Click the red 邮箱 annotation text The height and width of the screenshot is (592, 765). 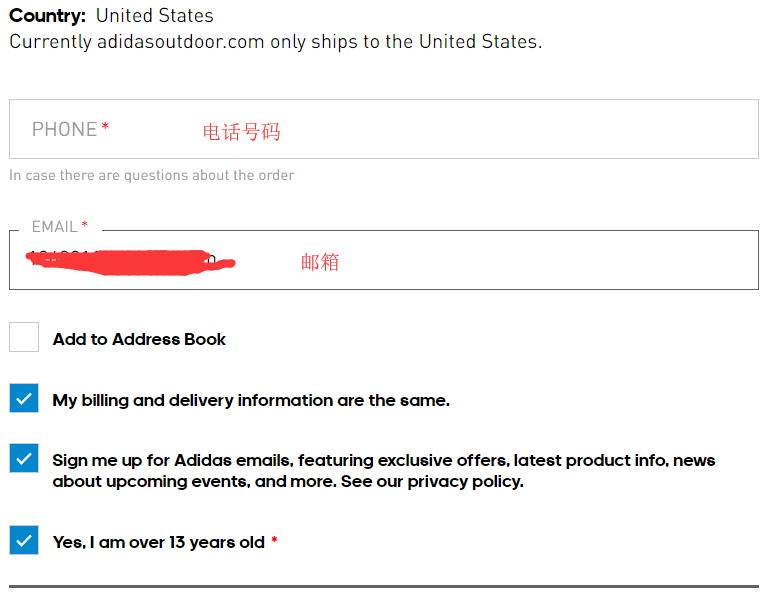(x=320, y=262)
